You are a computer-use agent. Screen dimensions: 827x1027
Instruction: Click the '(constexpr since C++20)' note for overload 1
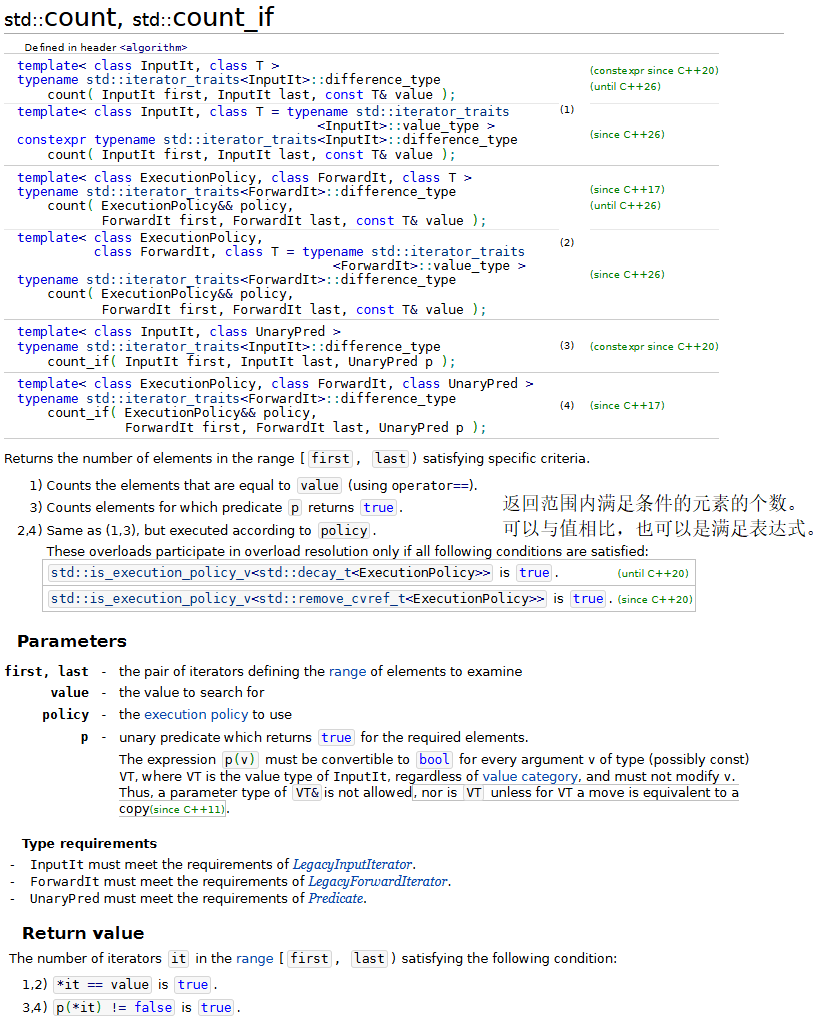(654, 71)
